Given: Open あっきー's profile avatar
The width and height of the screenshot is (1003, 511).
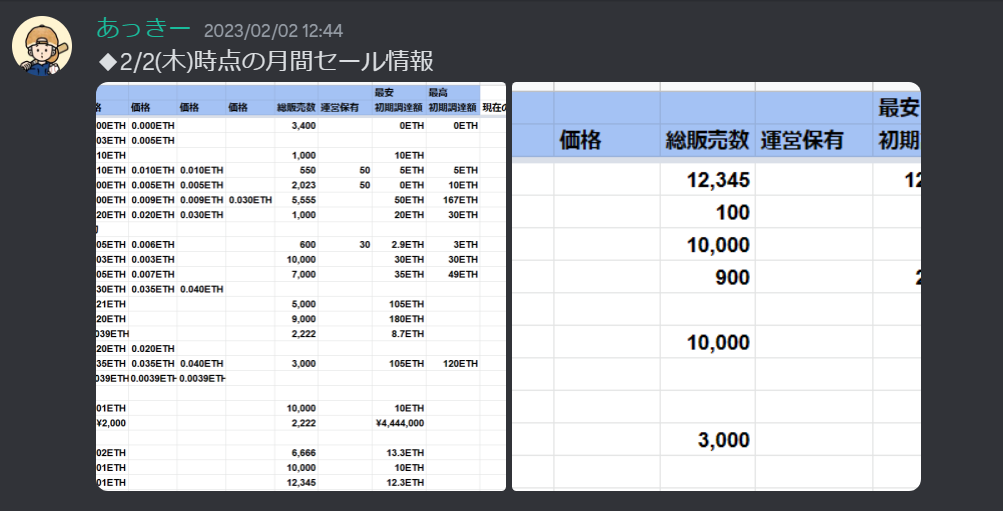Looking at the screenshot, I should 42,46.
